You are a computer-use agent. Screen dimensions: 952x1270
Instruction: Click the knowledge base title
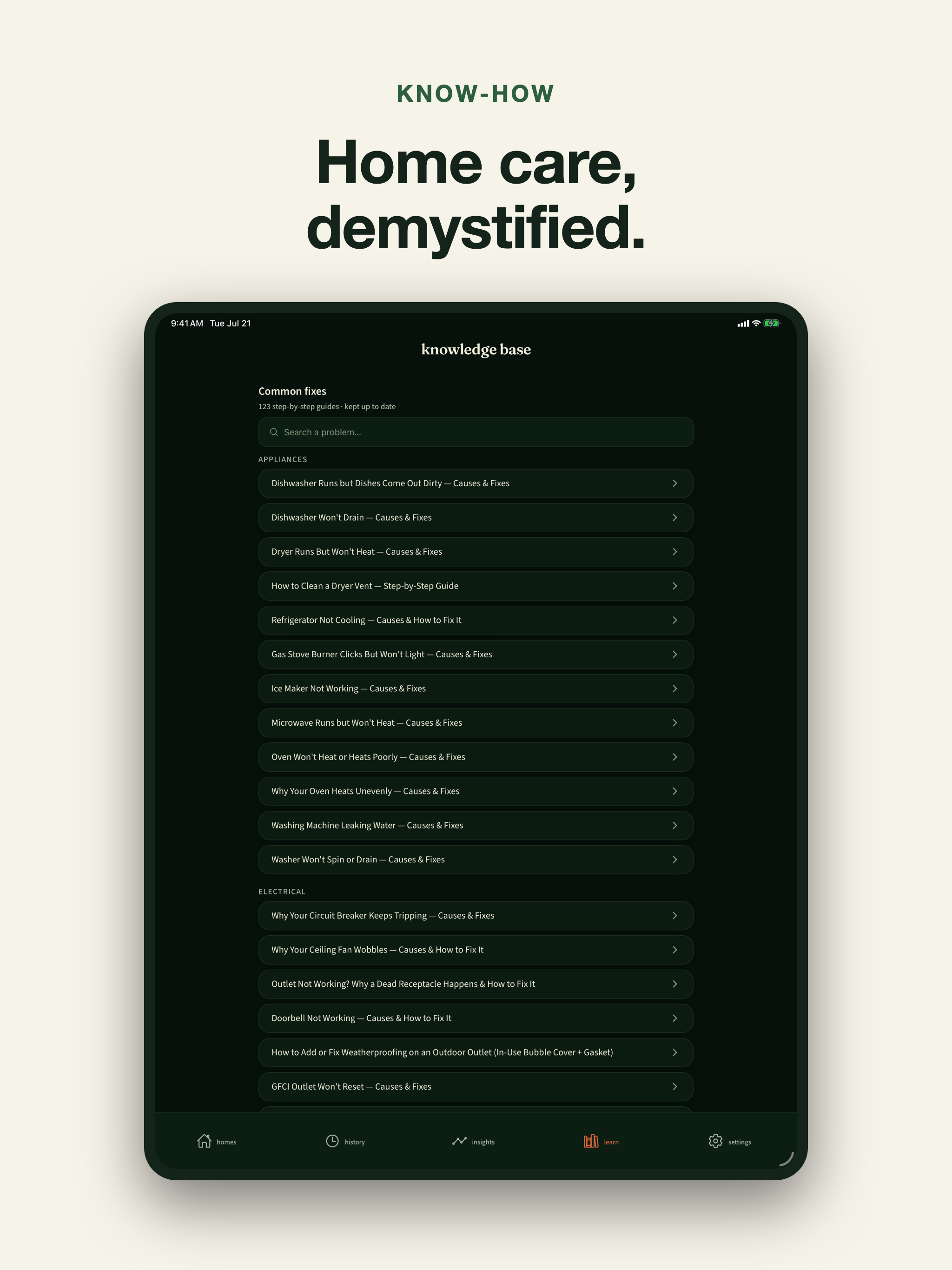pyautogui.click(x=476, y=350)
